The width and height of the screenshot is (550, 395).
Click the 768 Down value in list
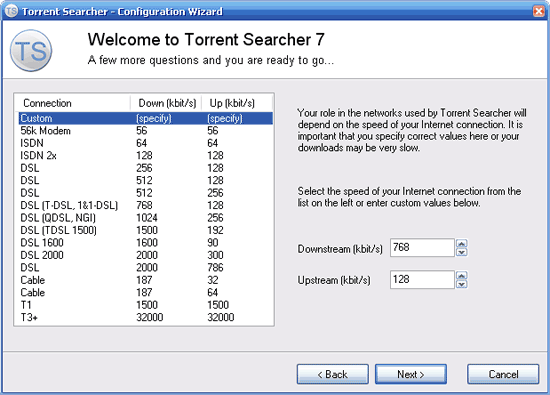(145, 205)
